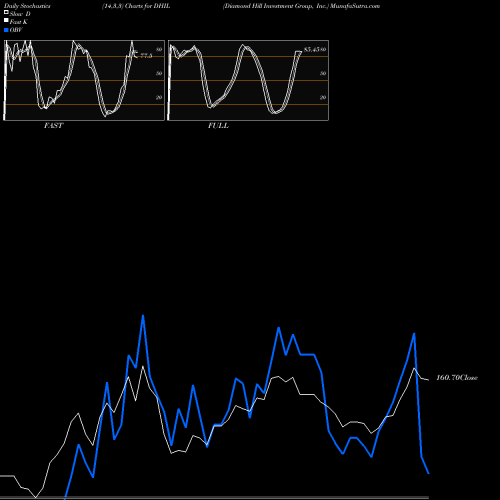The width and height of the screenshot is (500, 500).
Task: Click the 'Slow D' legend label
Action: [20, 14]
